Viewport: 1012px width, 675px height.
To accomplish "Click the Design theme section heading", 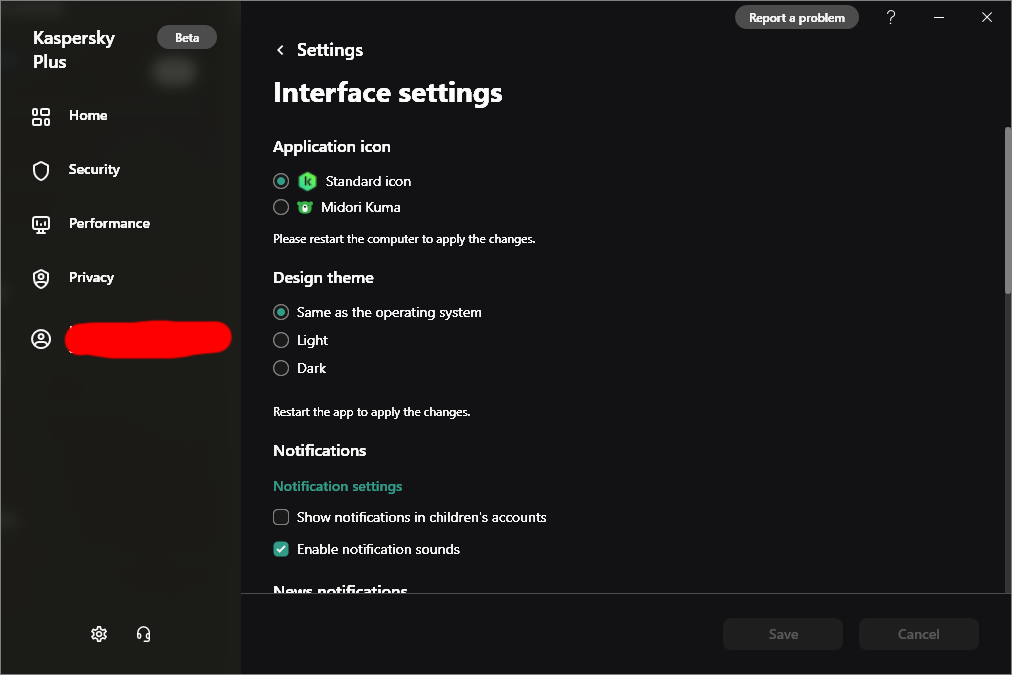I will click(x=323, y=277).
